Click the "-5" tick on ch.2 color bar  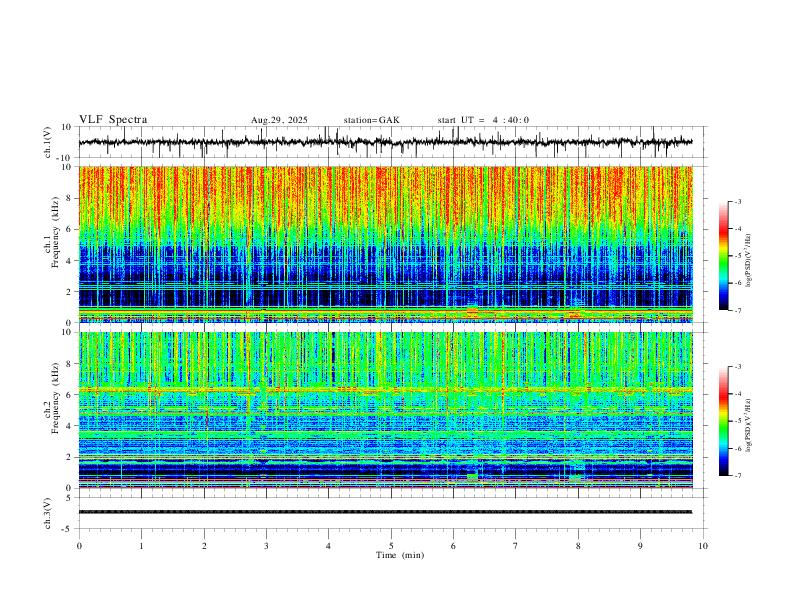(x=737, y=421)
